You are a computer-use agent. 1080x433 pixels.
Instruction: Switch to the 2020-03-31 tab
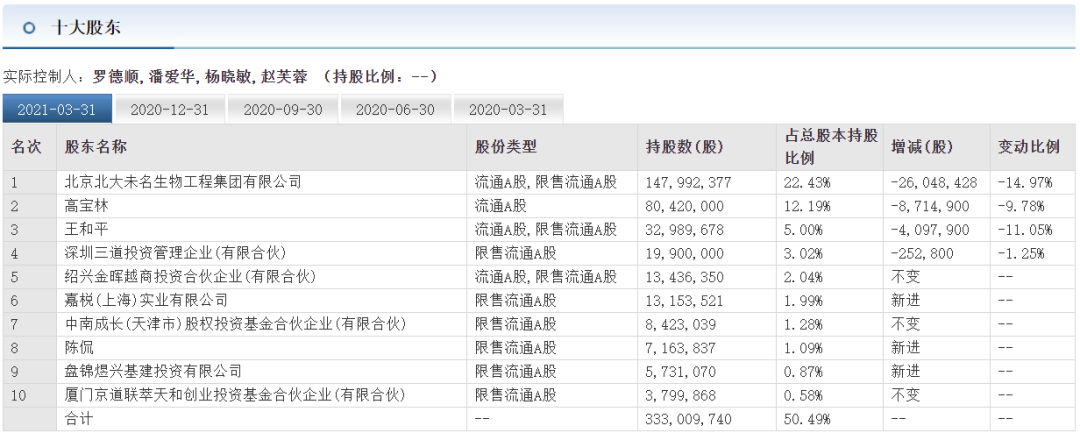pyautogui.click(x=508, y=110)
